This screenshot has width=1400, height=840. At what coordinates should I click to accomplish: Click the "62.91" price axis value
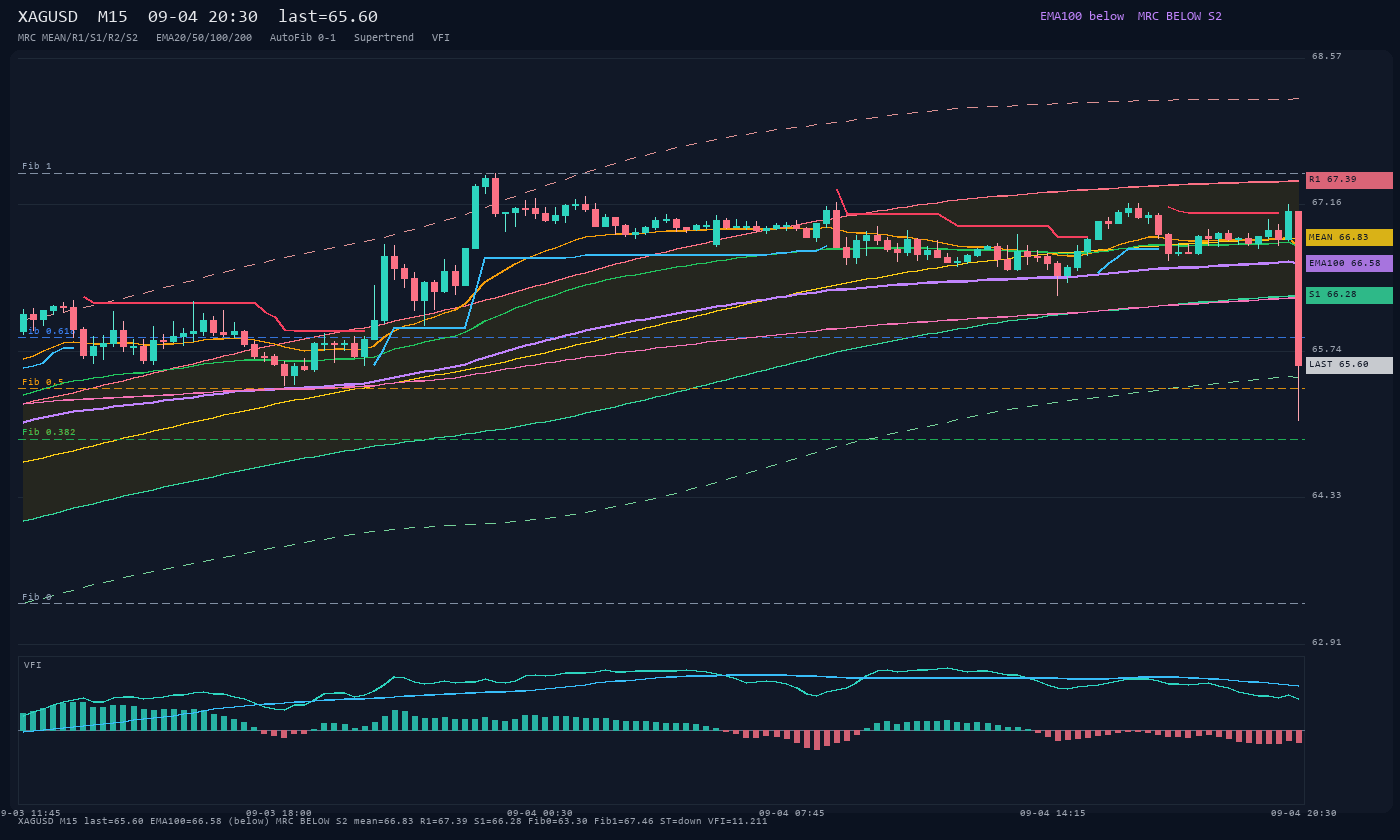pyautogui.click(x=1327, y=643)
